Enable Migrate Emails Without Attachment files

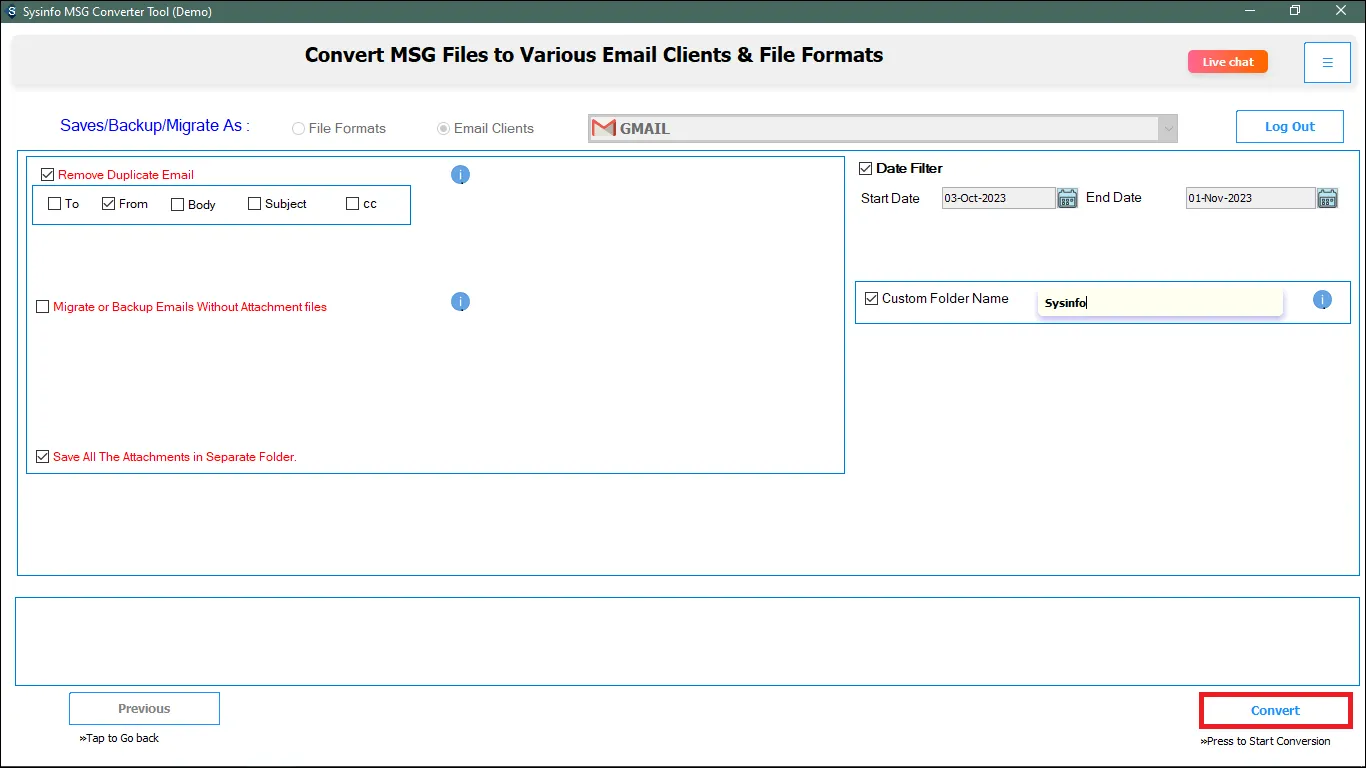pyautogui.click(x=43, y=307)
